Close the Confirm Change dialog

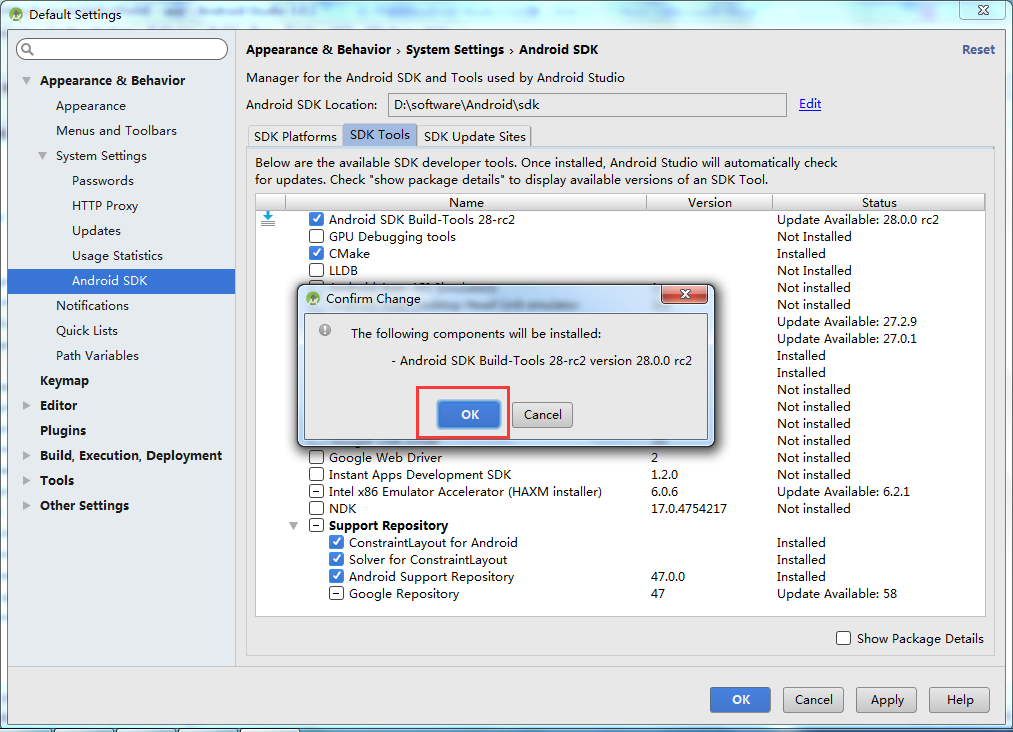pyautogui.click(x=685, y=295)
